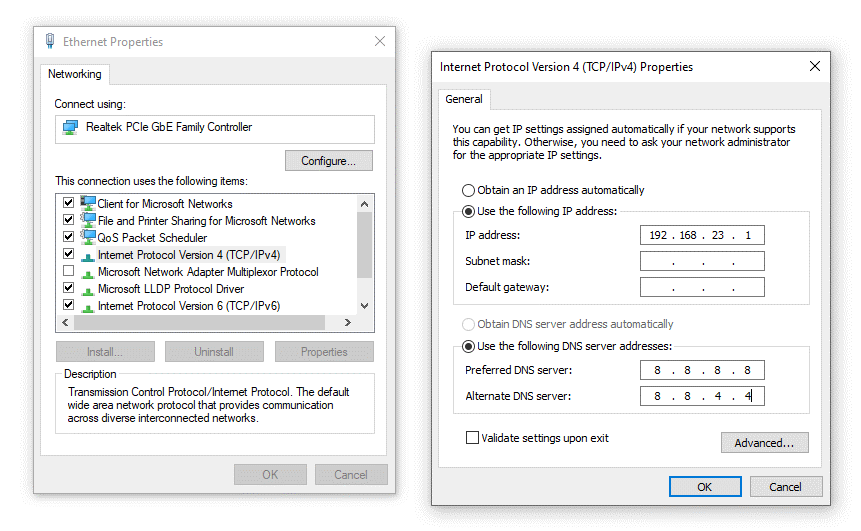Image resolution: width=861 pixels, height=531 pixels.
Task: Click Internet Protocol Version 6 item icon
Action: [x=88, y=306]
